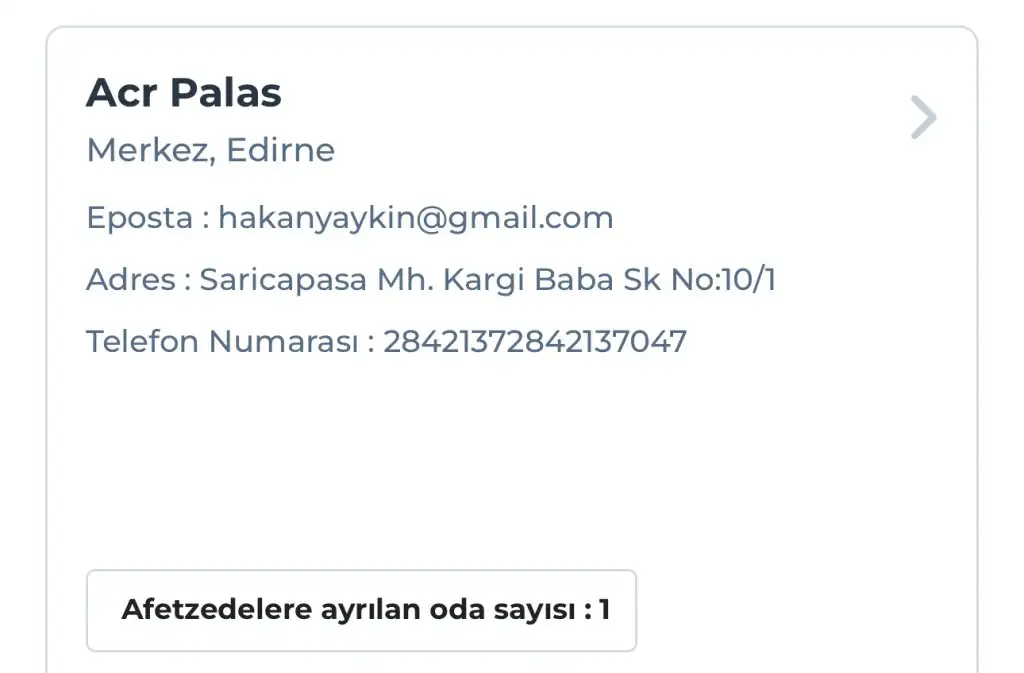Tap the Kargi Baba Sk street name
Viewport: 1024px width, 673px height.
(552, 280)
